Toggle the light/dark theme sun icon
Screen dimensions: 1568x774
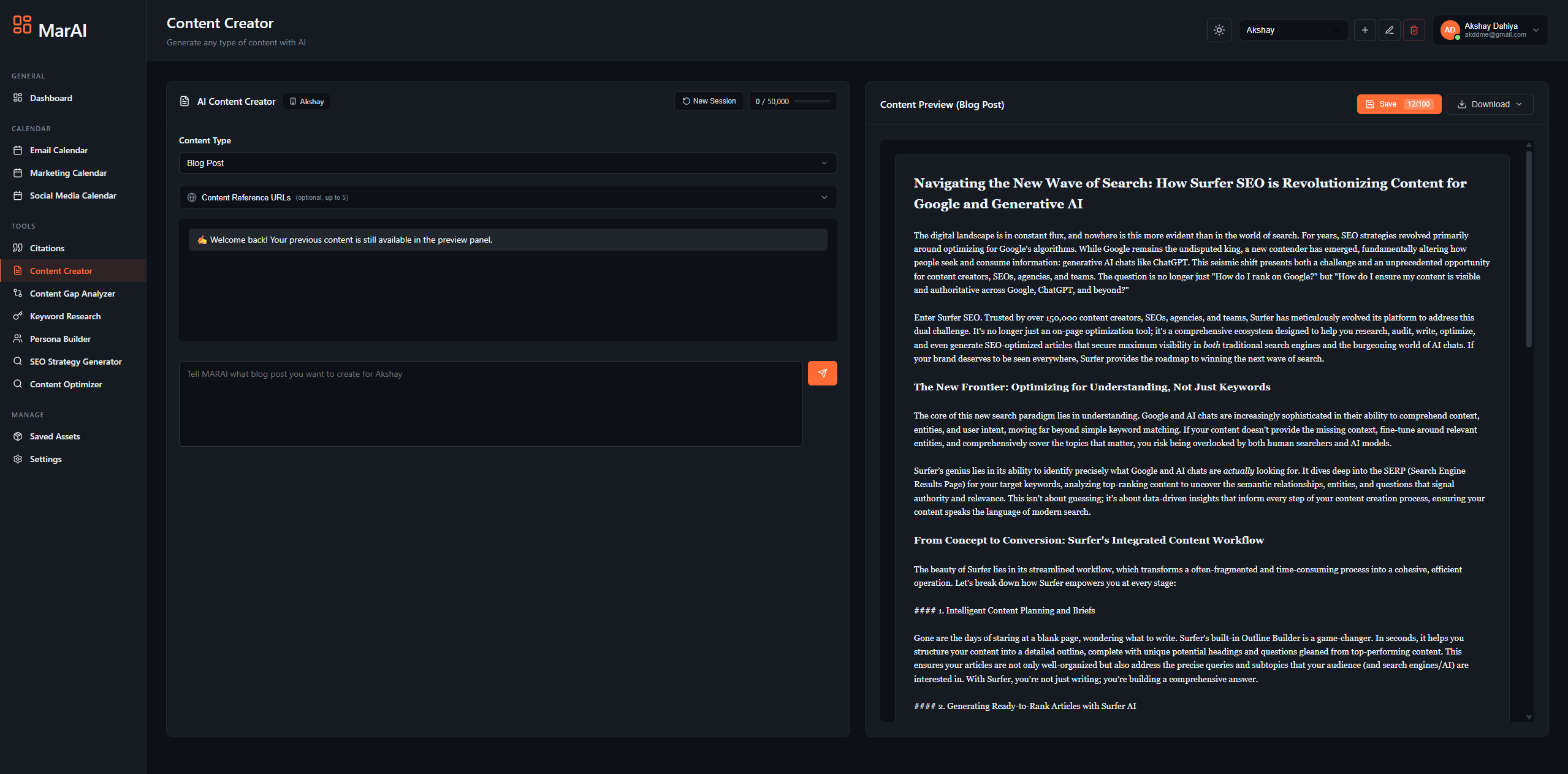tap(1219, 30)
